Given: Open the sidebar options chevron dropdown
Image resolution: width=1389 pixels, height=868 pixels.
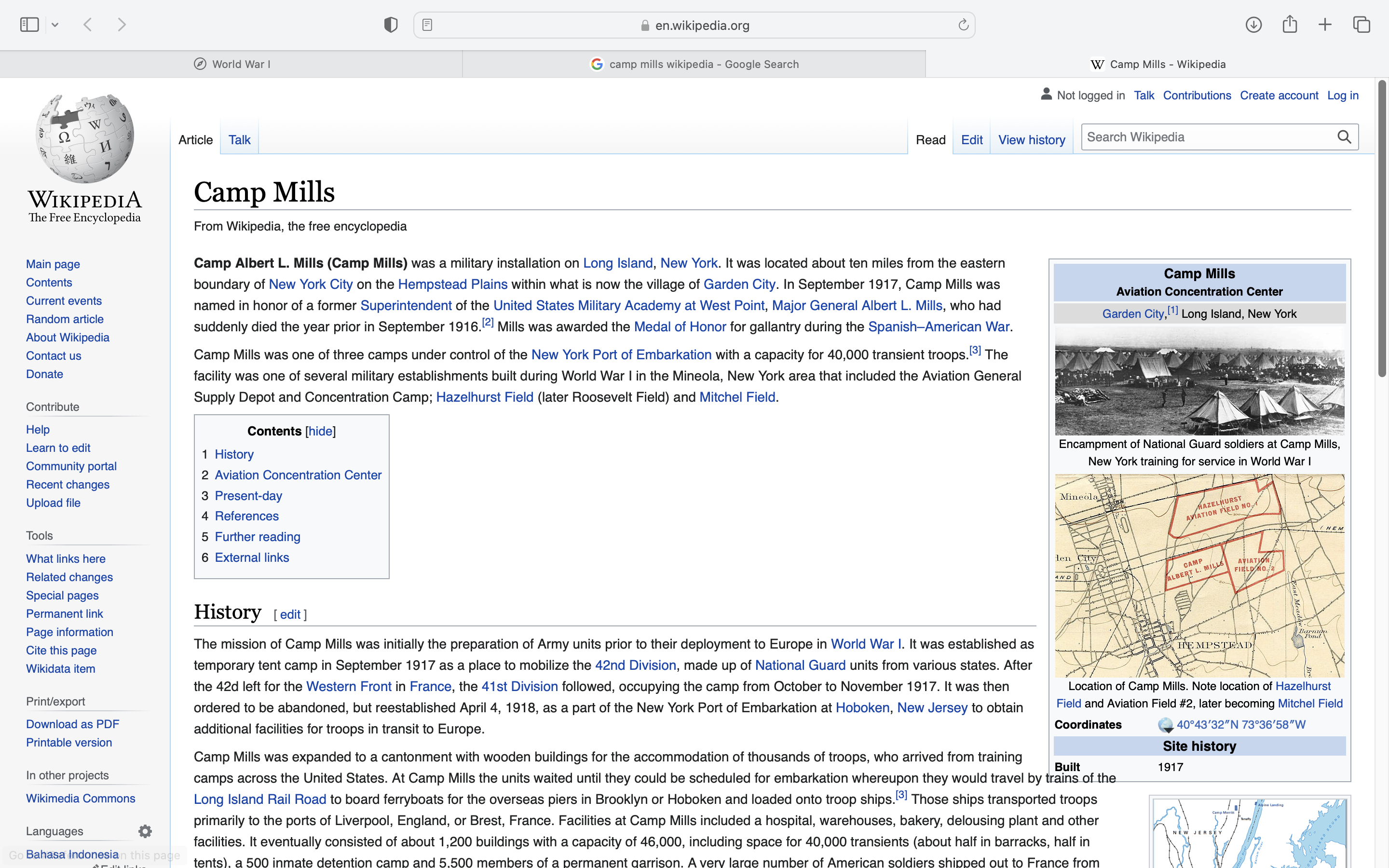Looking at the screenshot, I should 55,25.
